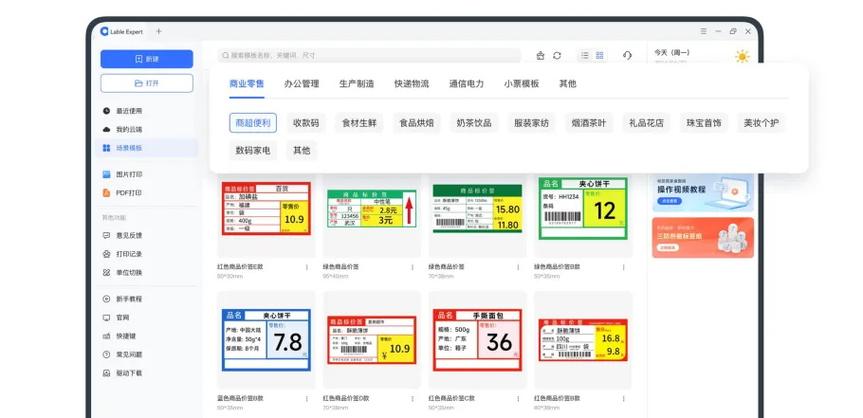This screenshot has width=863, height=418.
Task: Choose the 珠宝首饰 subcategory
Action: (x=704, y=123)
